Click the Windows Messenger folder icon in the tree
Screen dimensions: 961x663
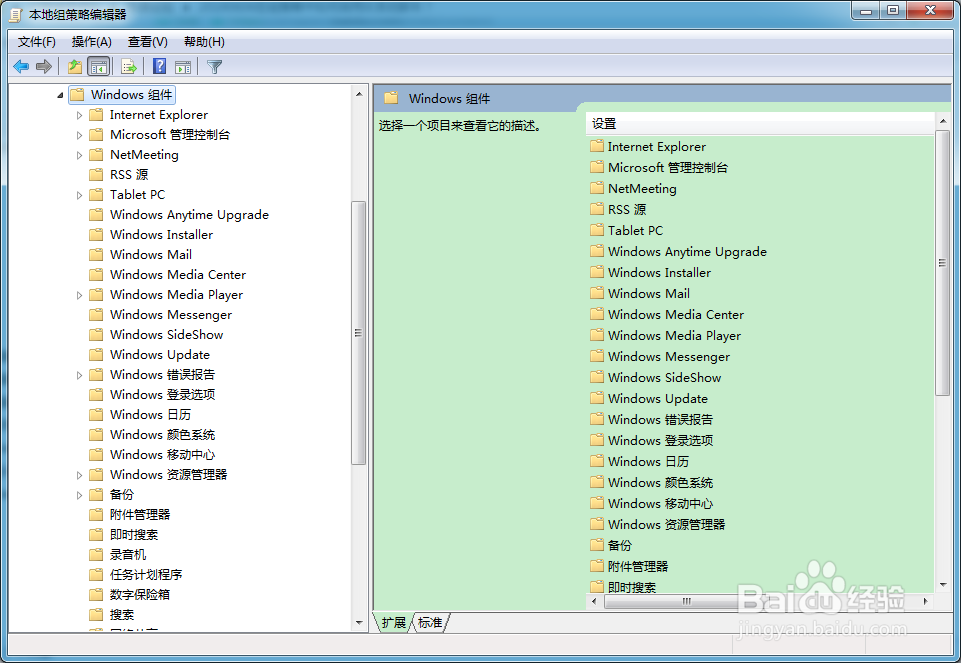[96, 314]
